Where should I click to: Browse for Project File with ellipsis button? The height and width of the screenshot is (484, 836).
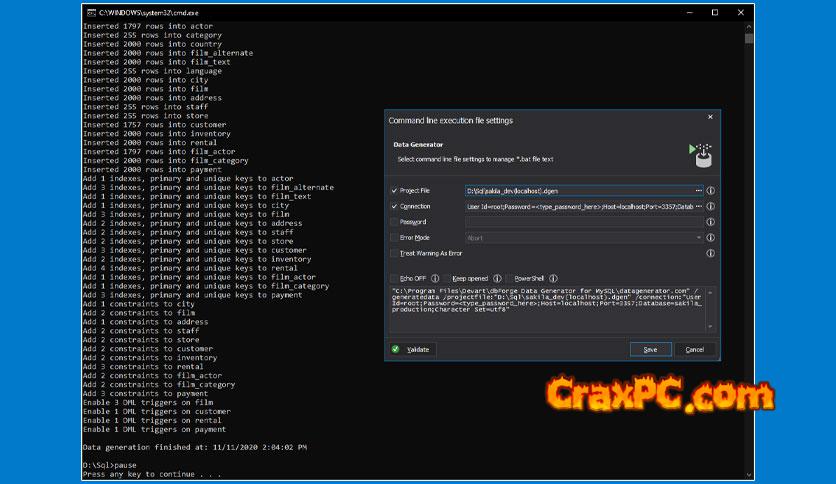click(697, 190)
